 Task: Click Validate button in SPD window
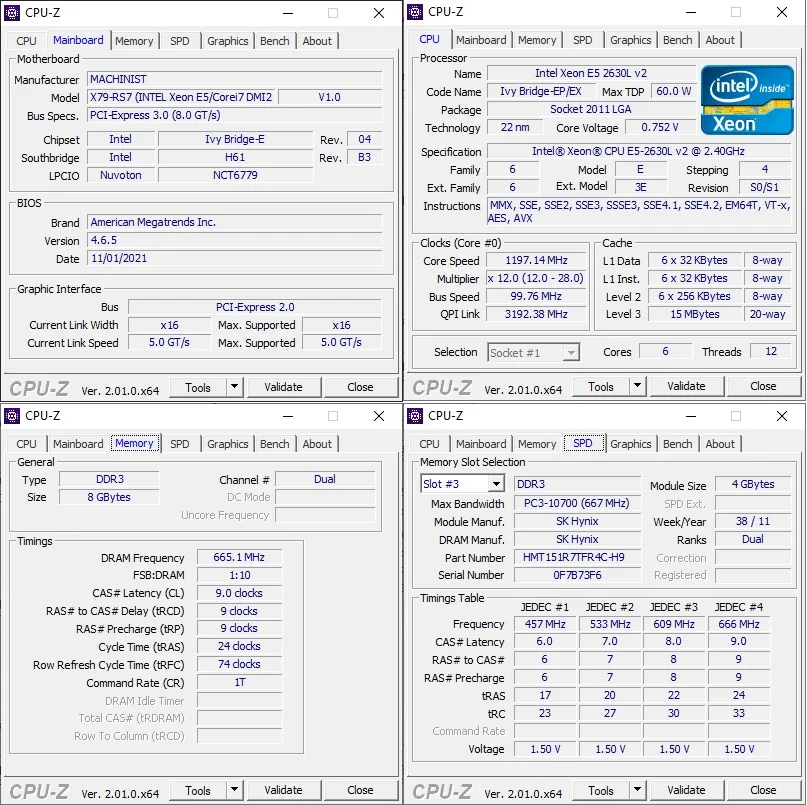pos(687,790)
